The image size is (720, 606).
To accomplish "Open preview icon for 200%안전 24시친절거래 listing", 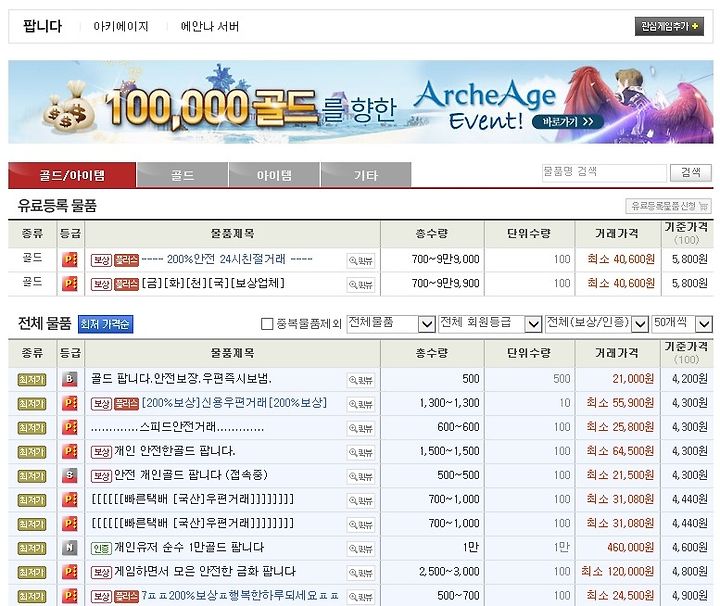I will (x=361, y=260).
